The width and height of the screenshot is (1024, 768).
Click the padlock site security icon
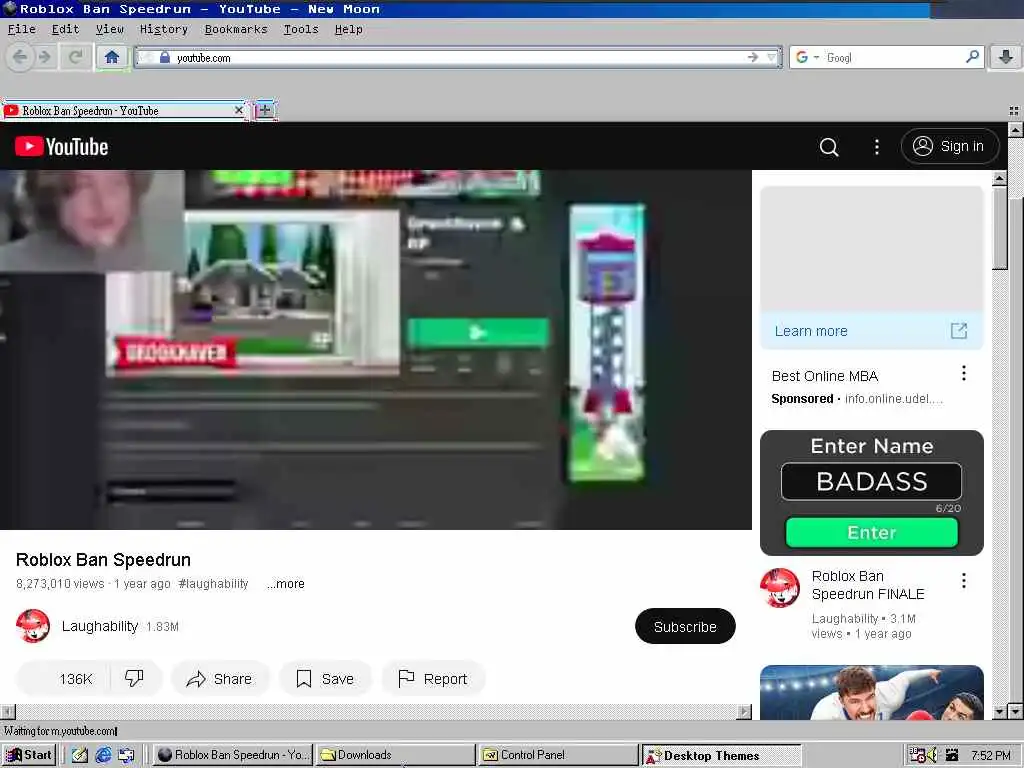165,57
